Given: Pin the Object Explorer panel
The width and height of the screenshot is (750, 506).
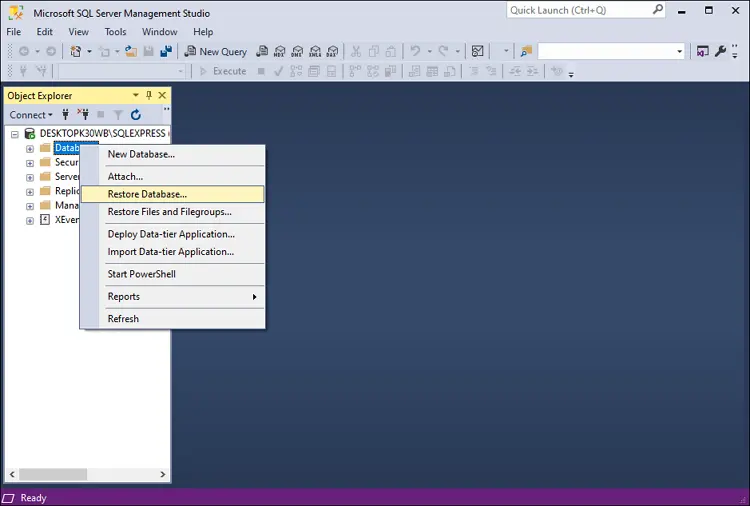Looking at the screenshot, I should coord(149,95).
